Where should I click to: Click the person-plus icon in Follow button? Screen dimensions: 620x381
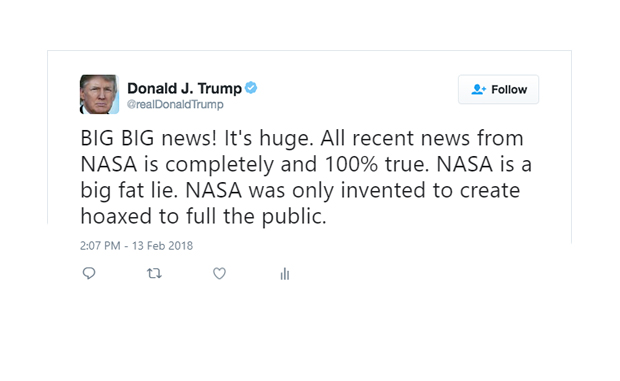coord(478,89)
